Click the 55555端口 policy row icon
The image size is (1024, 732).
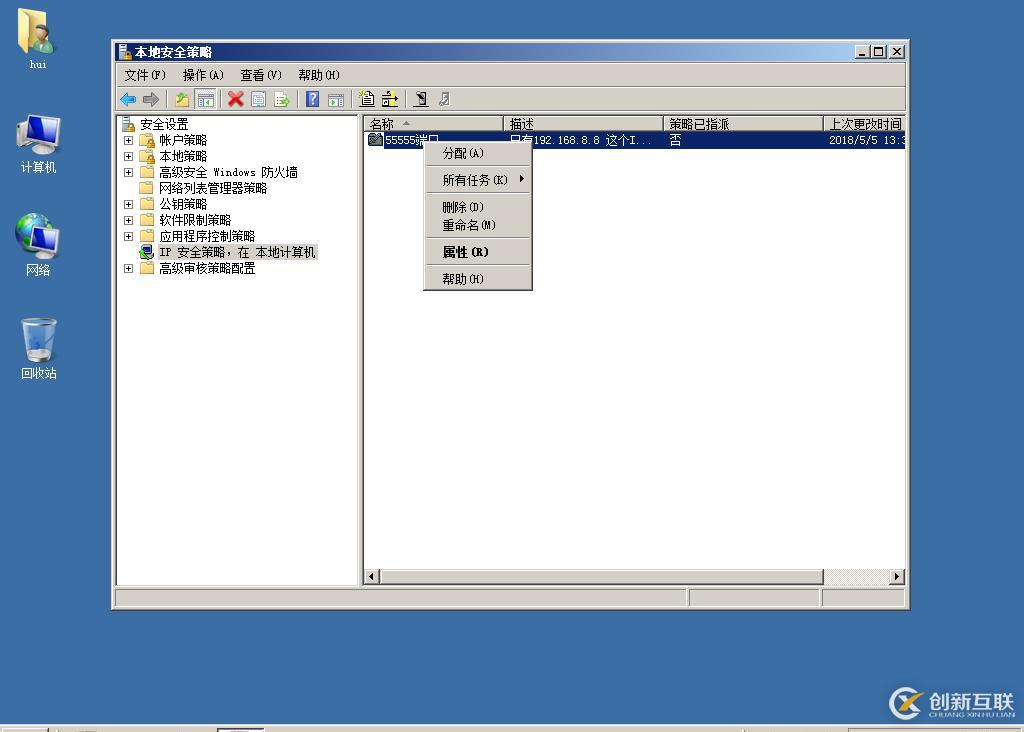click(375, 140)
